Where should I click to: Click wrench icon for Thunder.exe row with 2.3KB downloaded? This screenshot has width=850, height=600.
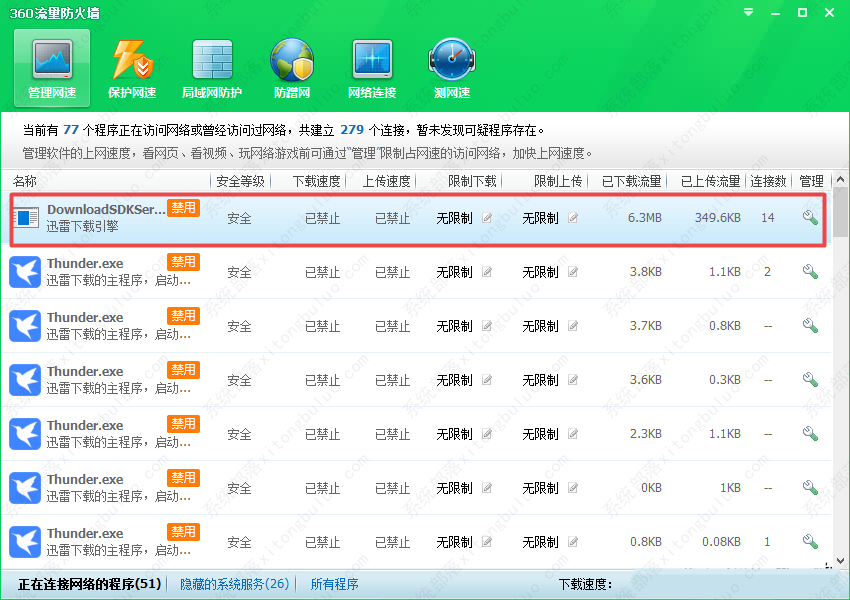(x=810, y=434)
